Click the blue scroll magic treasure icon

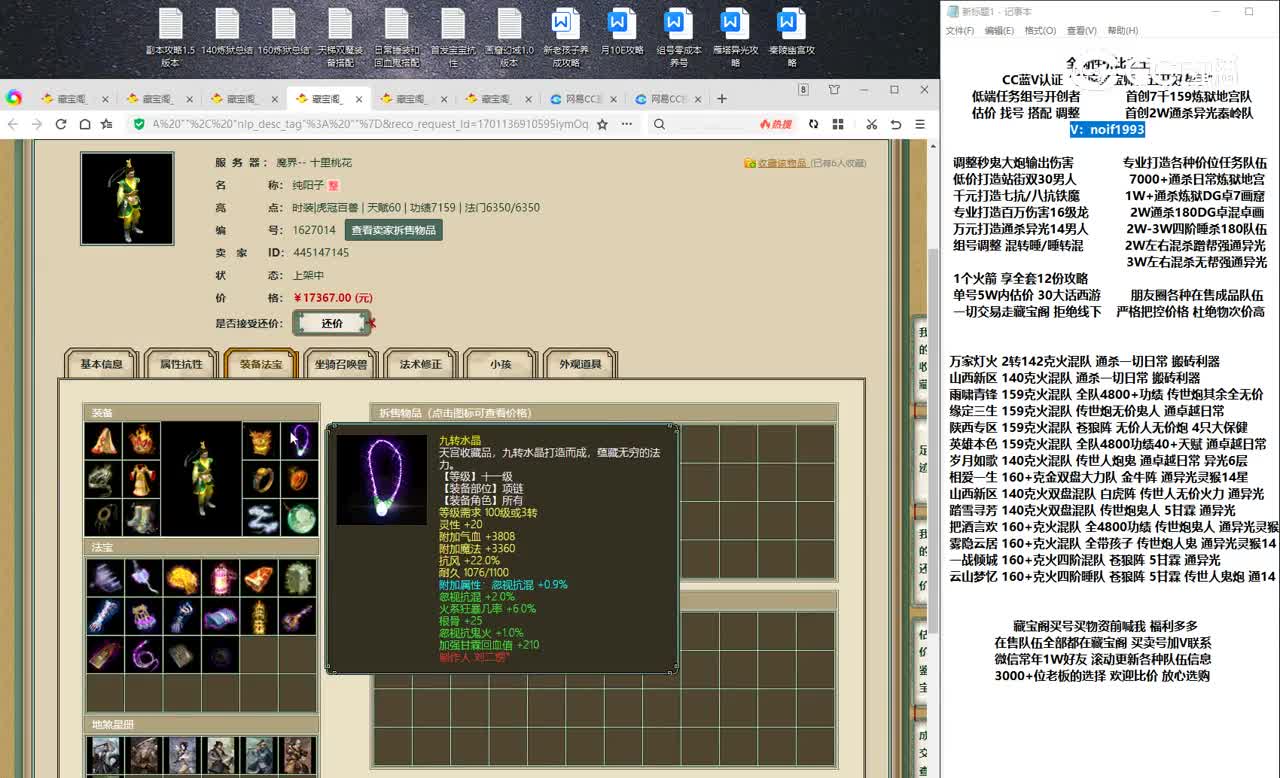click(x=220, y=616)
